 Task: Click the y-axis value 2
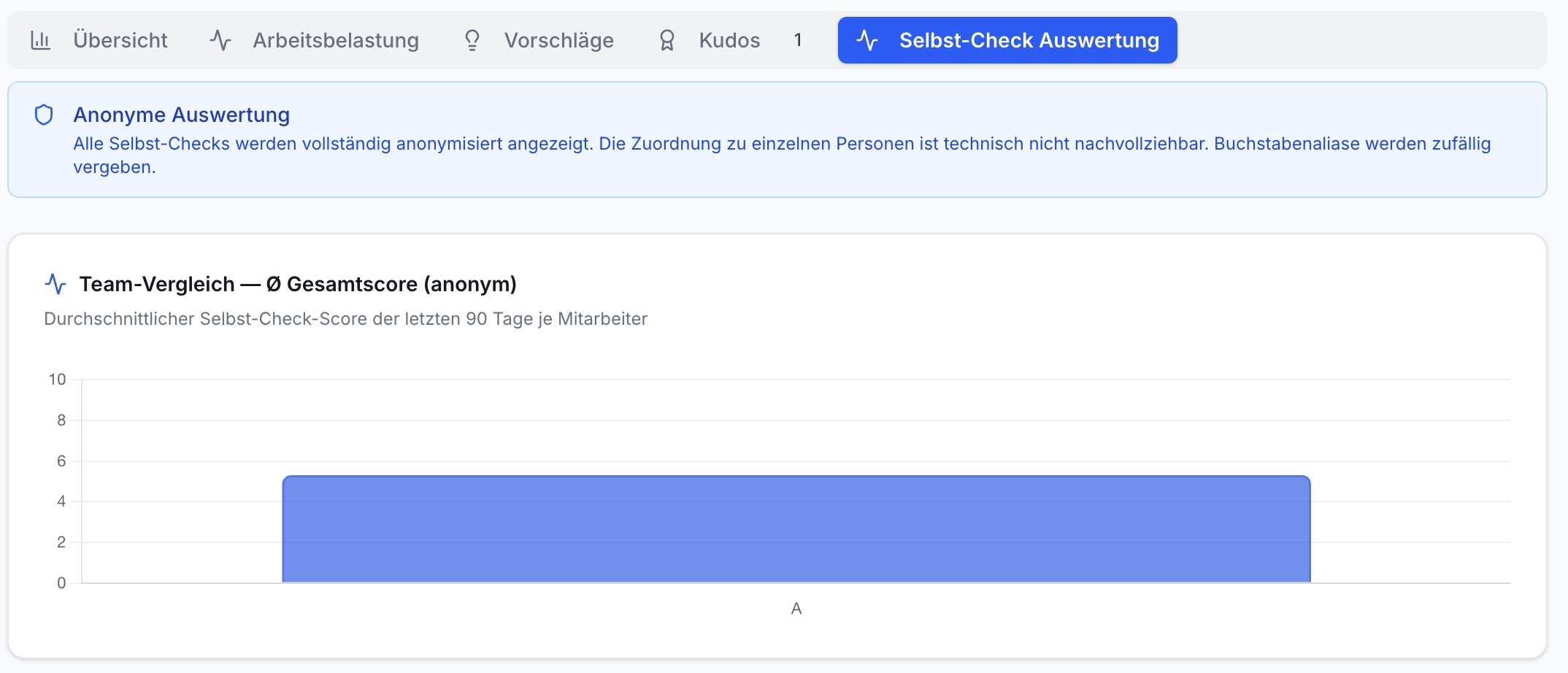coord(61,542)
